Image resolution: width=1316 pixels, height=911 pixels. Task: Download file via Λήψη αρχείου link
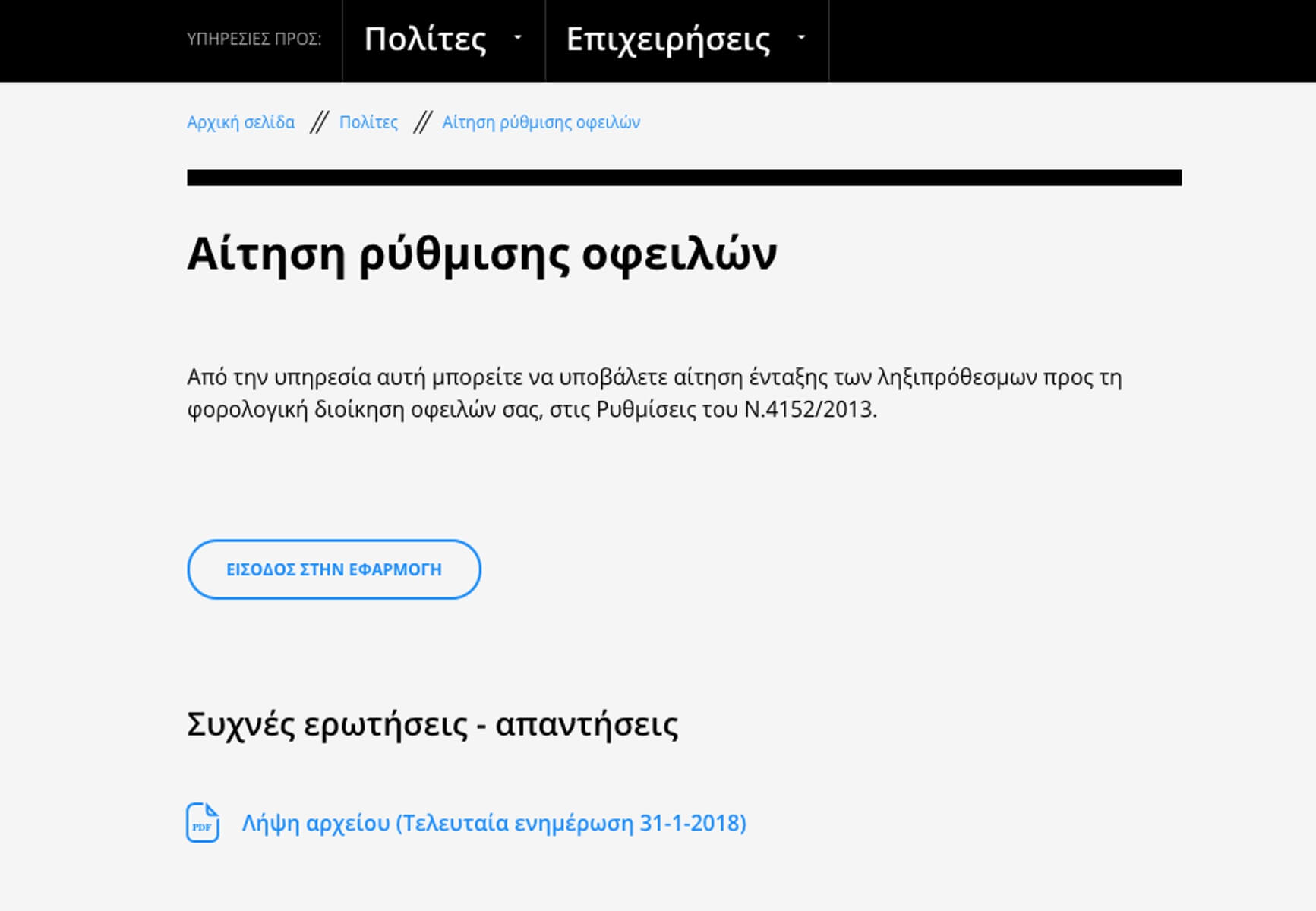pyautogui.click(x=494, y=823)
